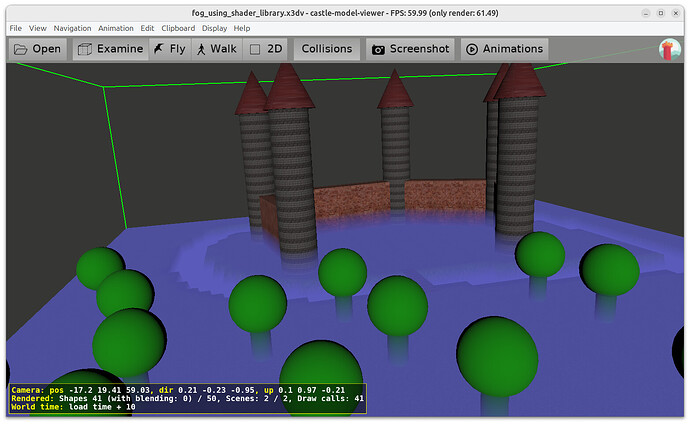
Task: Open the View menu
Action: (x=37, y=28)
